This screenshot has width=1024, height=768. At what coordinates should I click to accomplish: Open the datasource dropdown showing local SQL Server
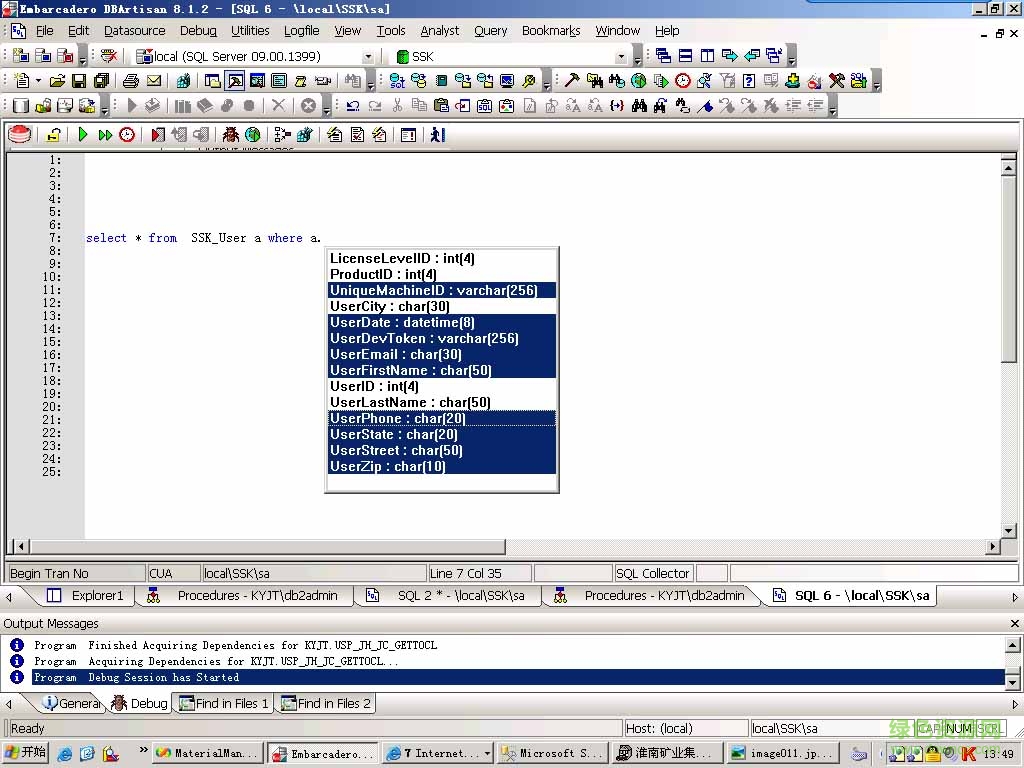[x=367, y=56]
